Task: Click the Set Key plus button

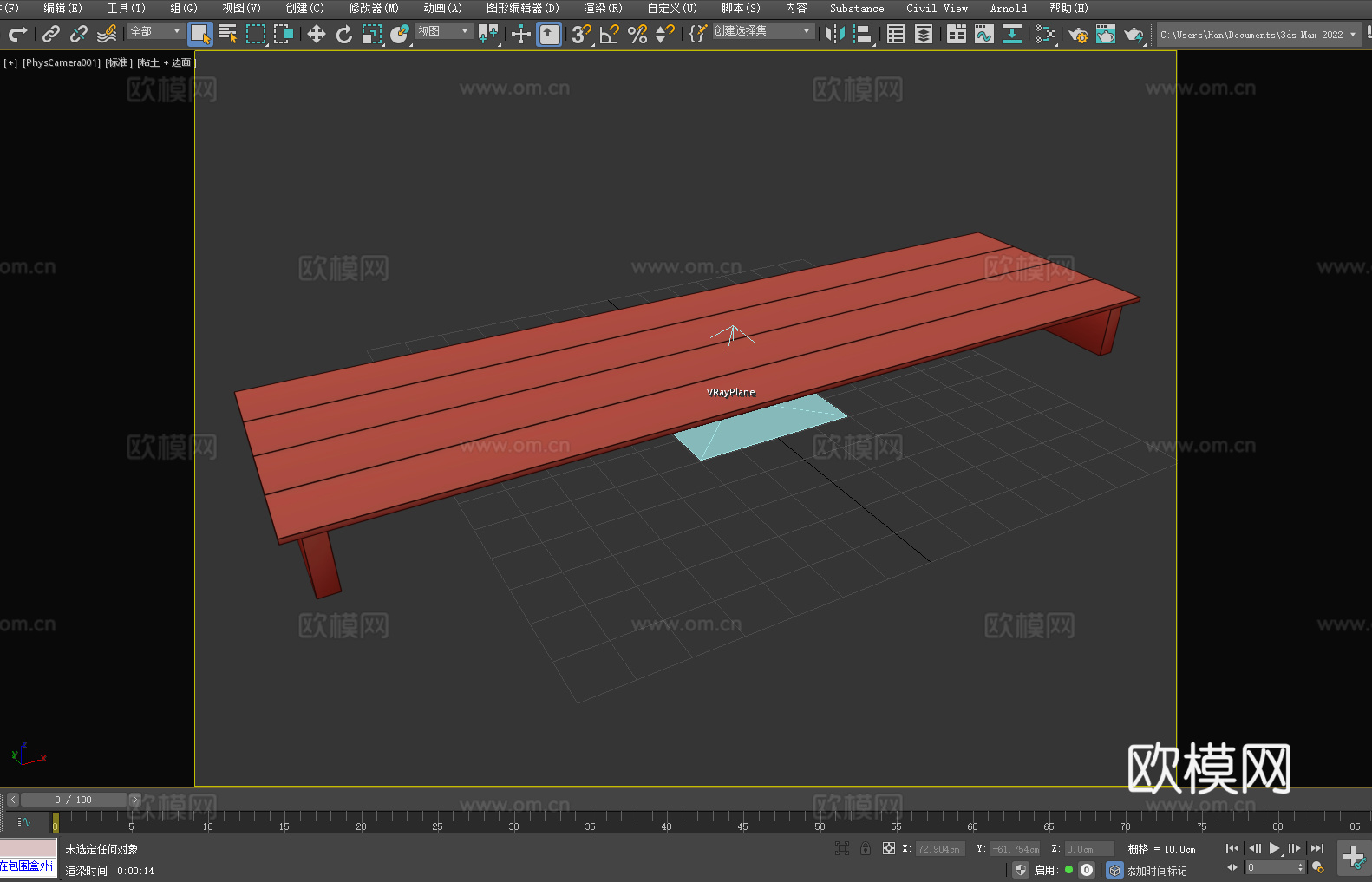Action: (x=1354, y=858)
